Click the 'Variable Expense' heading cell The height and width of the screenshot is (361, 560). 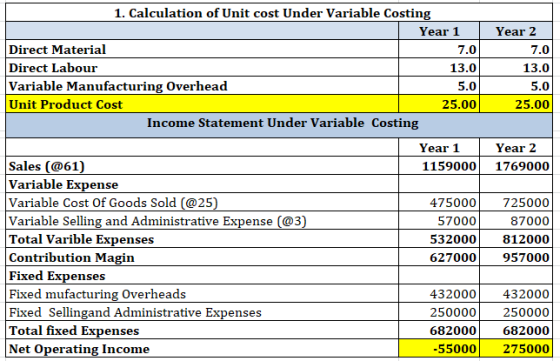pos(202,184)
